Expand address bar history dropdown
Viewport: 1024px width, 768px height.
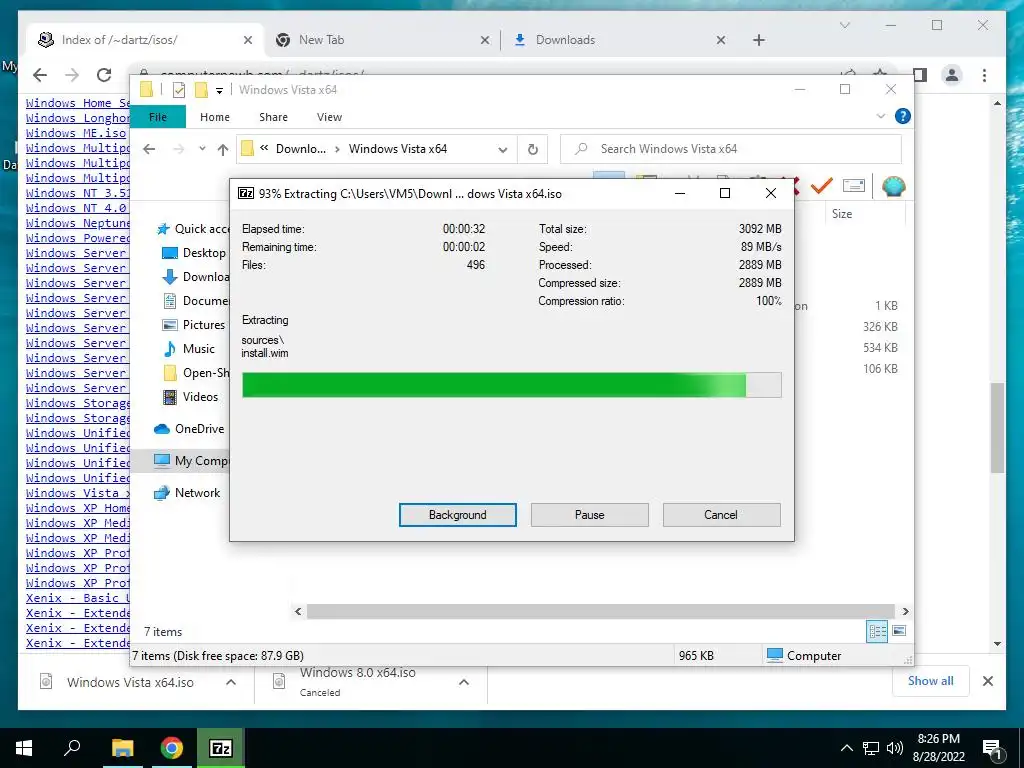tap(502, 150)
